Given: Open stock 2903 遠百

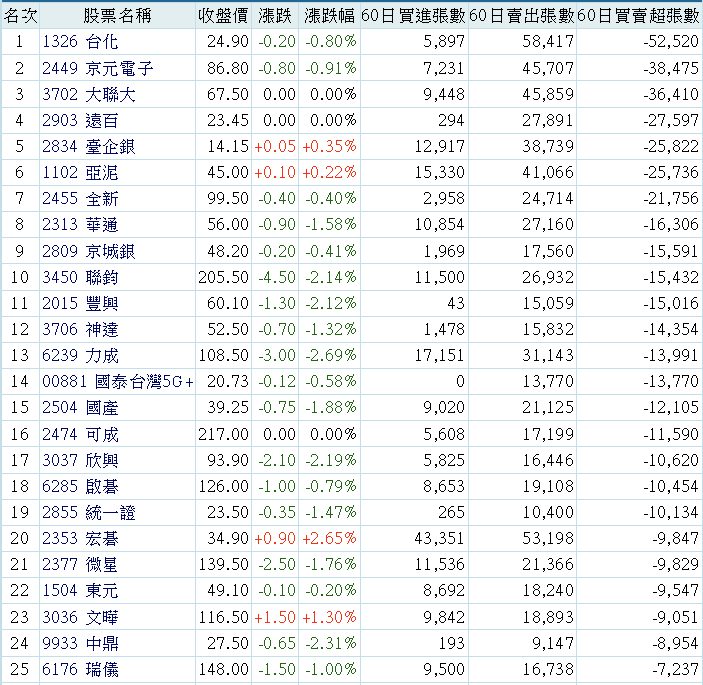Looking at the screenshot, I should (80, 120).
